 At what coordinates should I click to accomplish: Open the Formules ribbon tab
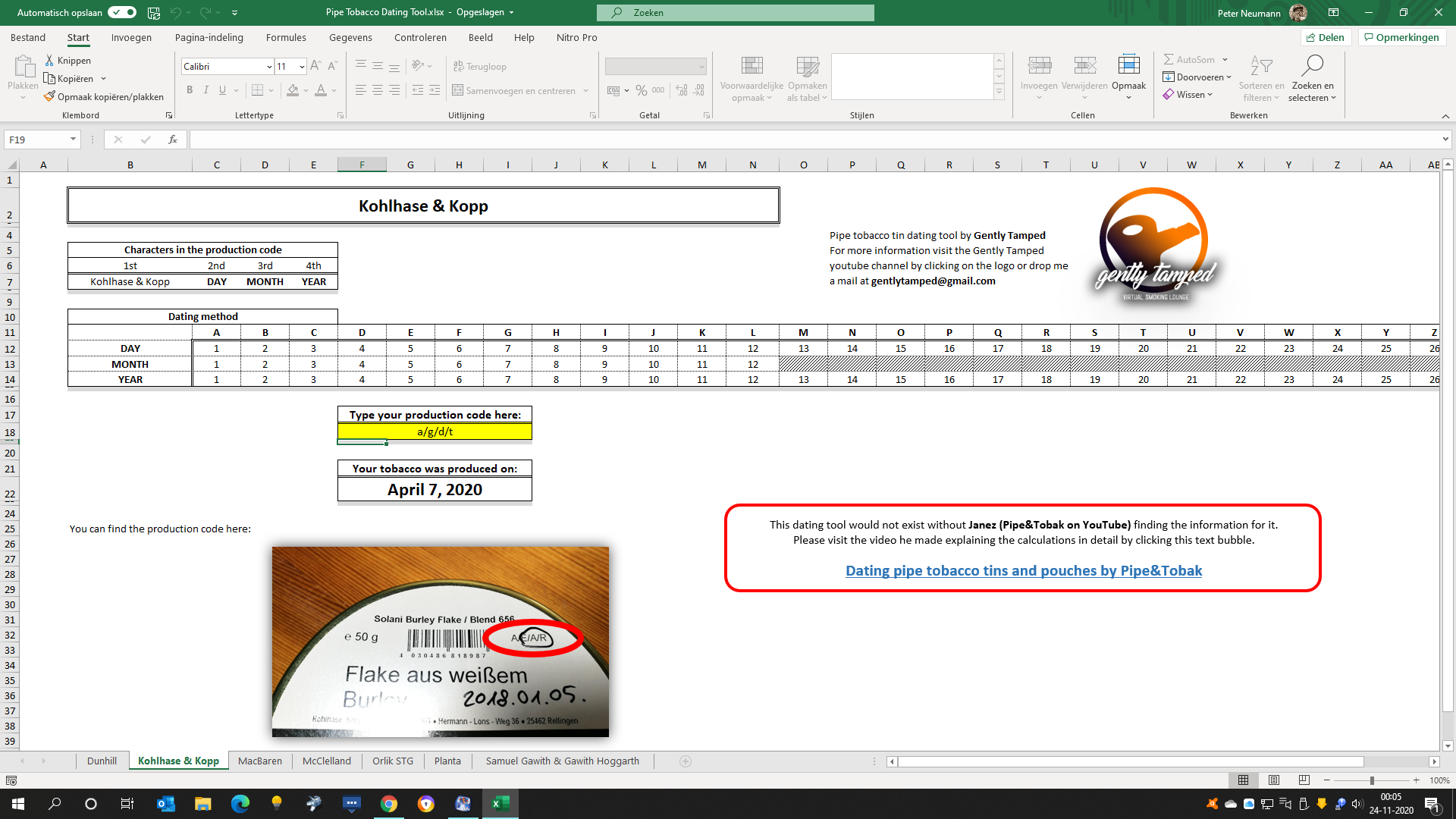coord(286,38)
